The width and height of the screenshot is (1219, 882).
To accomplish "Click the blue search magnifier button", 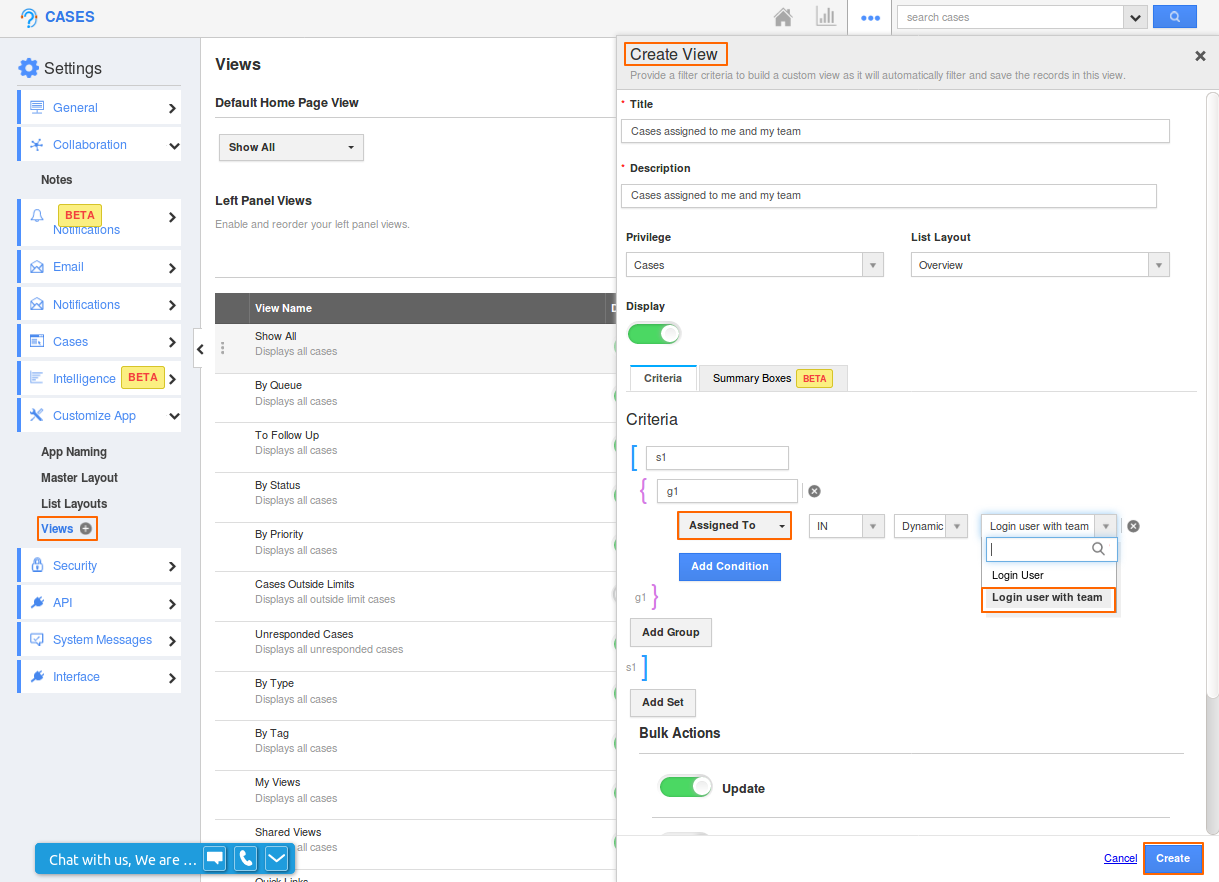I will point(1174,16).
